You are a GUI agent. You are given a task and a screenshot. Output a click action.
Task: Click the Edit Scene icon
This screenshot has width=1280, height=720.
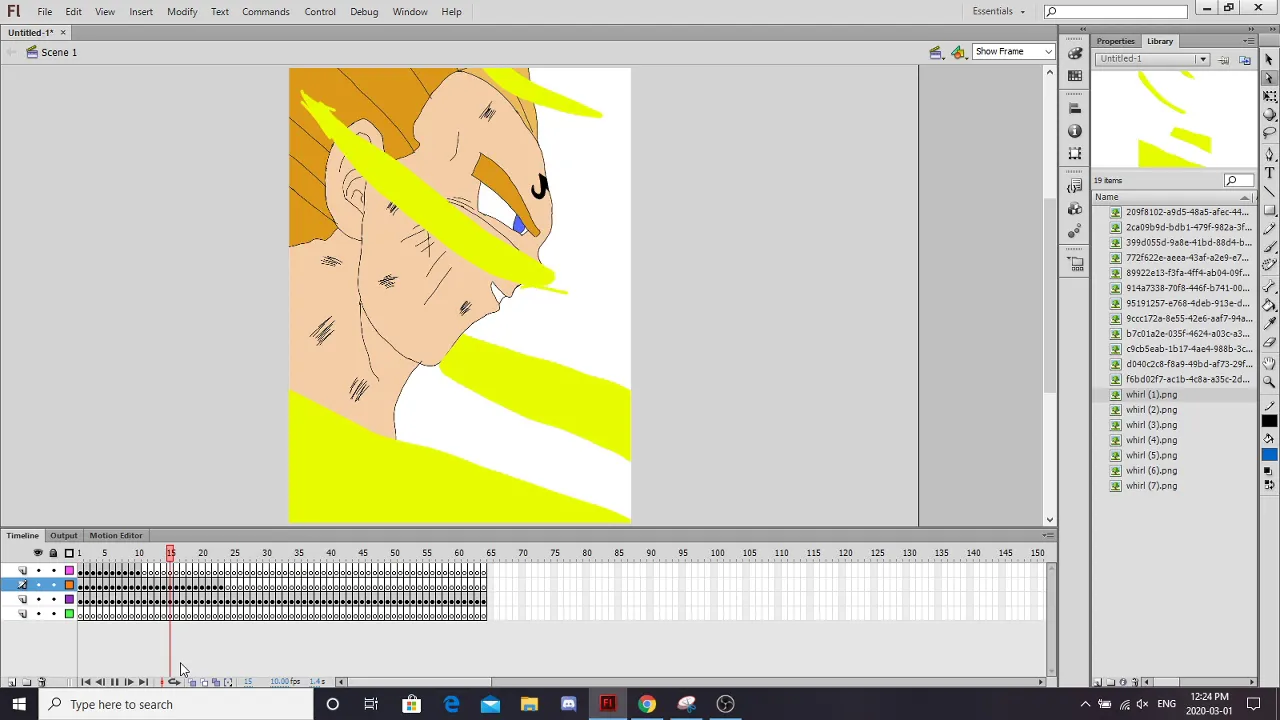point(936,52)
